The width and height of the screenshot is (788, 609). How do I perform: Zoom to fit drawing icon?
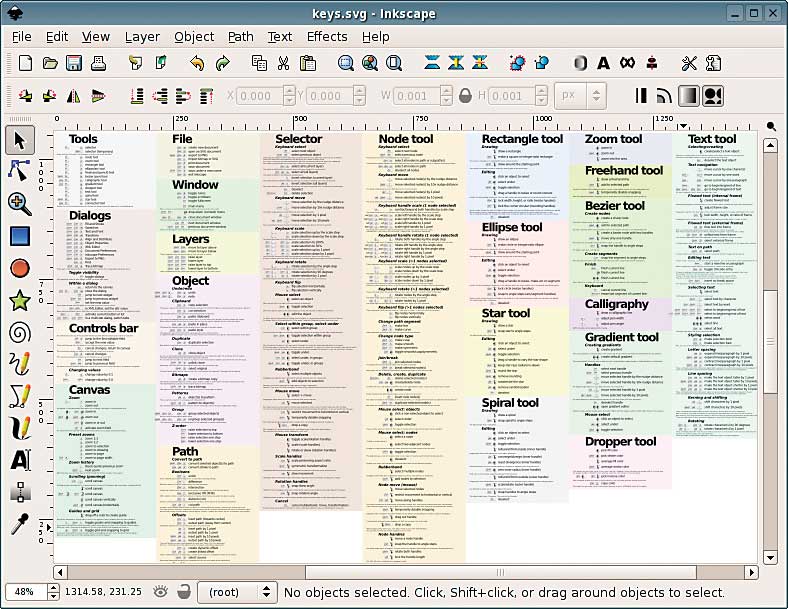click(x=370, y=63)
